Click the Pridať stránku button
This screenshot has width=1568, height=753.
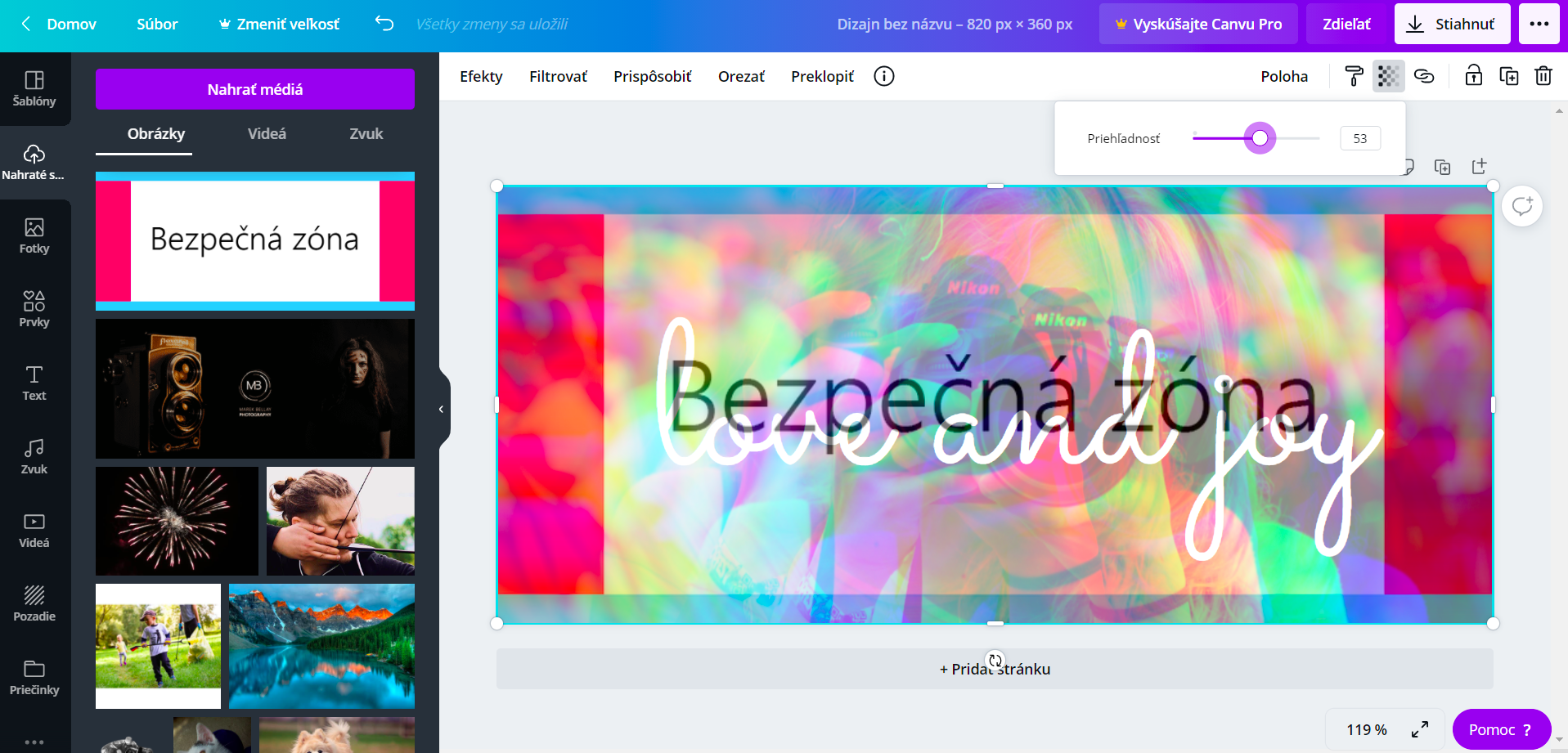click(x=995, y=669)
